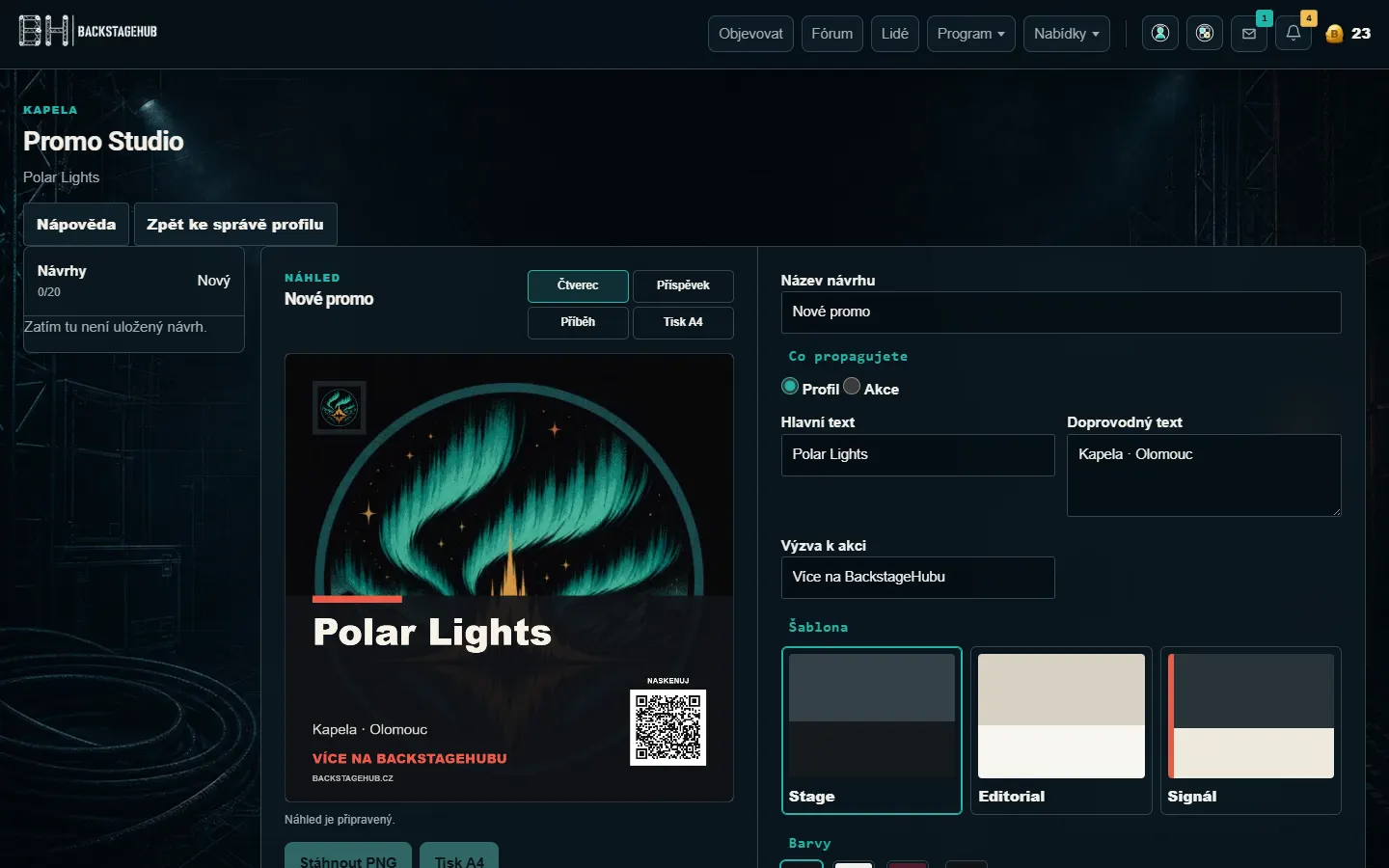Click into the Doprovodný text textarea
Viewport: 1389px width, 868px height.
click(1204, 475)
